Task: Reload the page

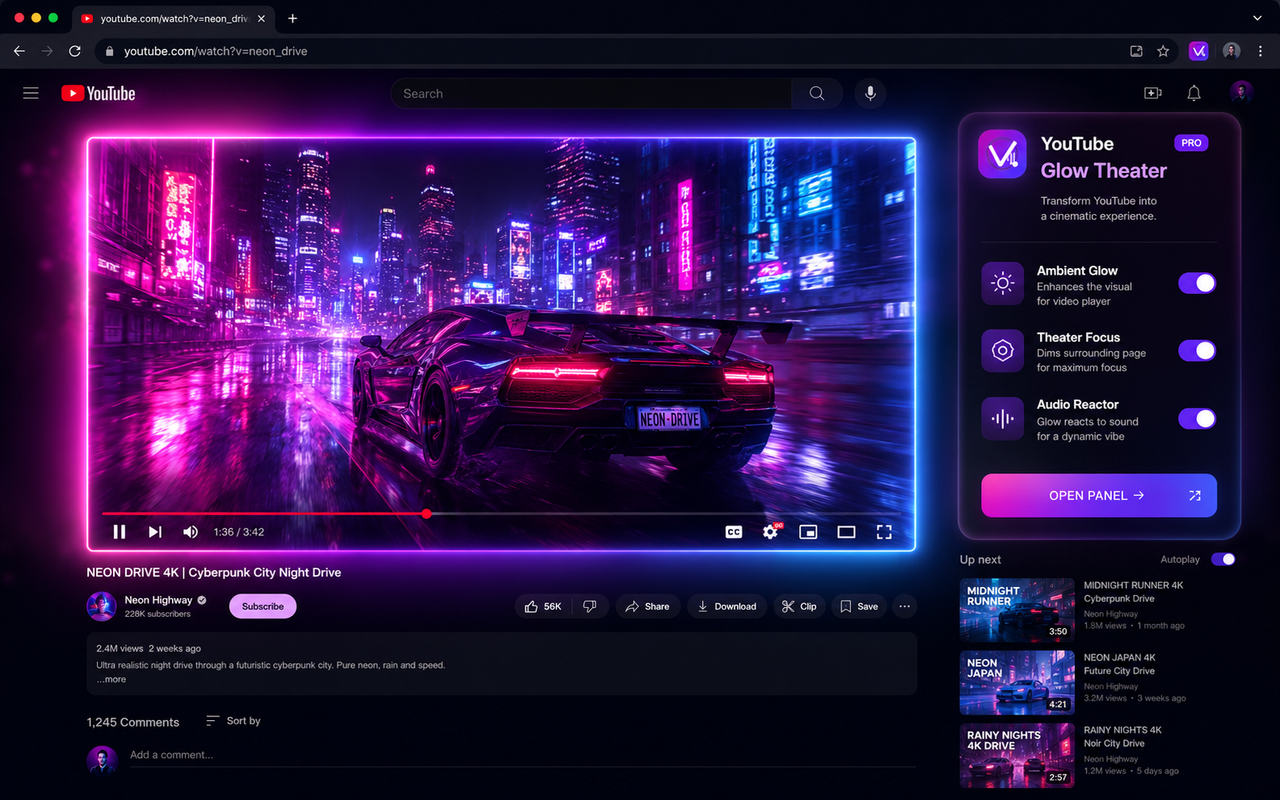Action: (75, 51)
